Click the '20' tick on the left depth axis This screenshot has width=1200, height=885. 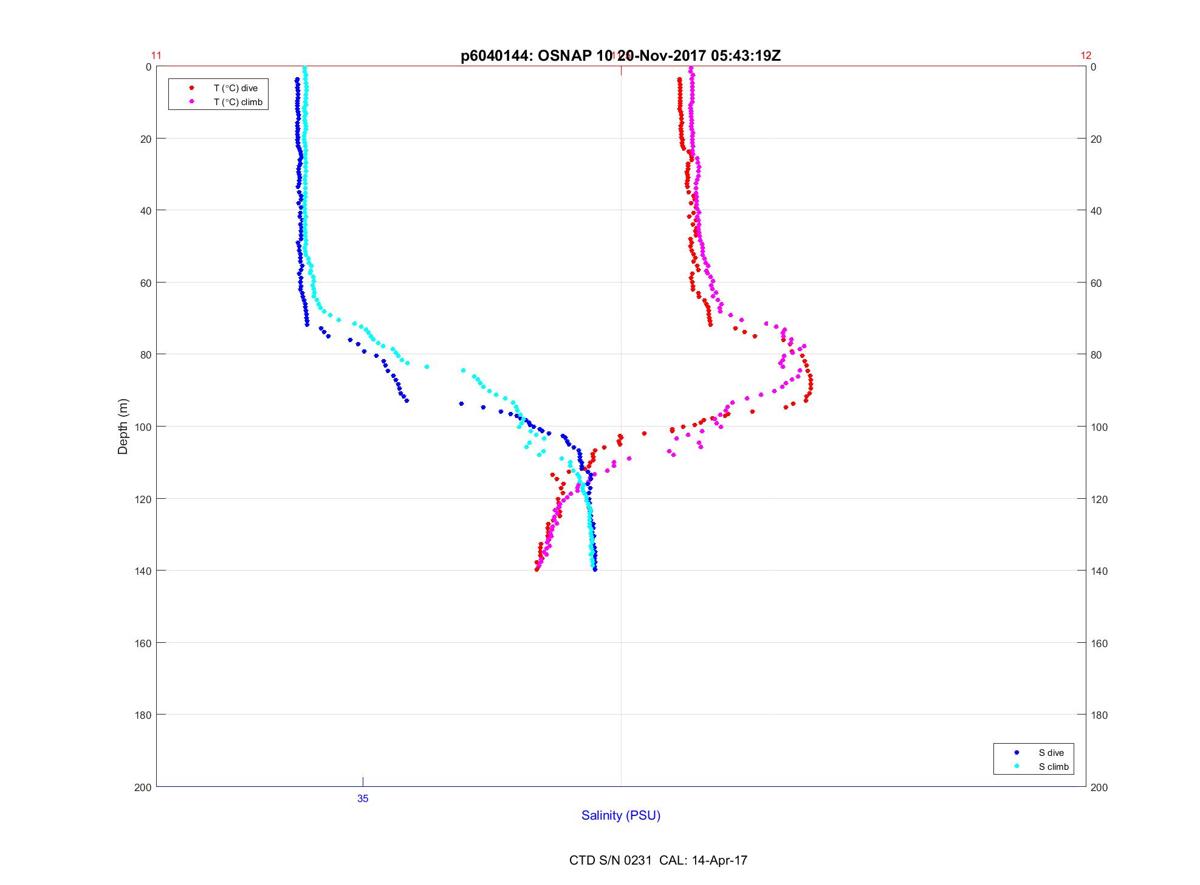click(145, 139)
